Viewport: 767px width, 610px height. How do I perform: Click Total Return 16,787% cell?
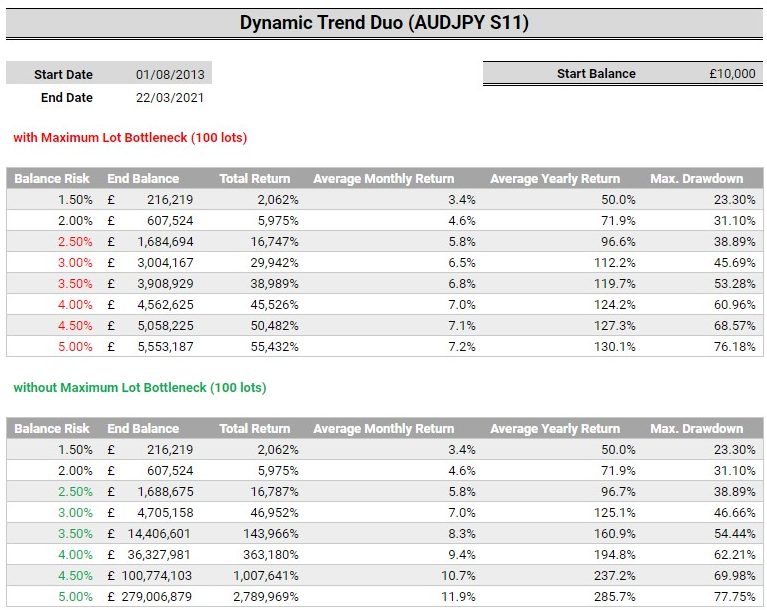[274, 492]
